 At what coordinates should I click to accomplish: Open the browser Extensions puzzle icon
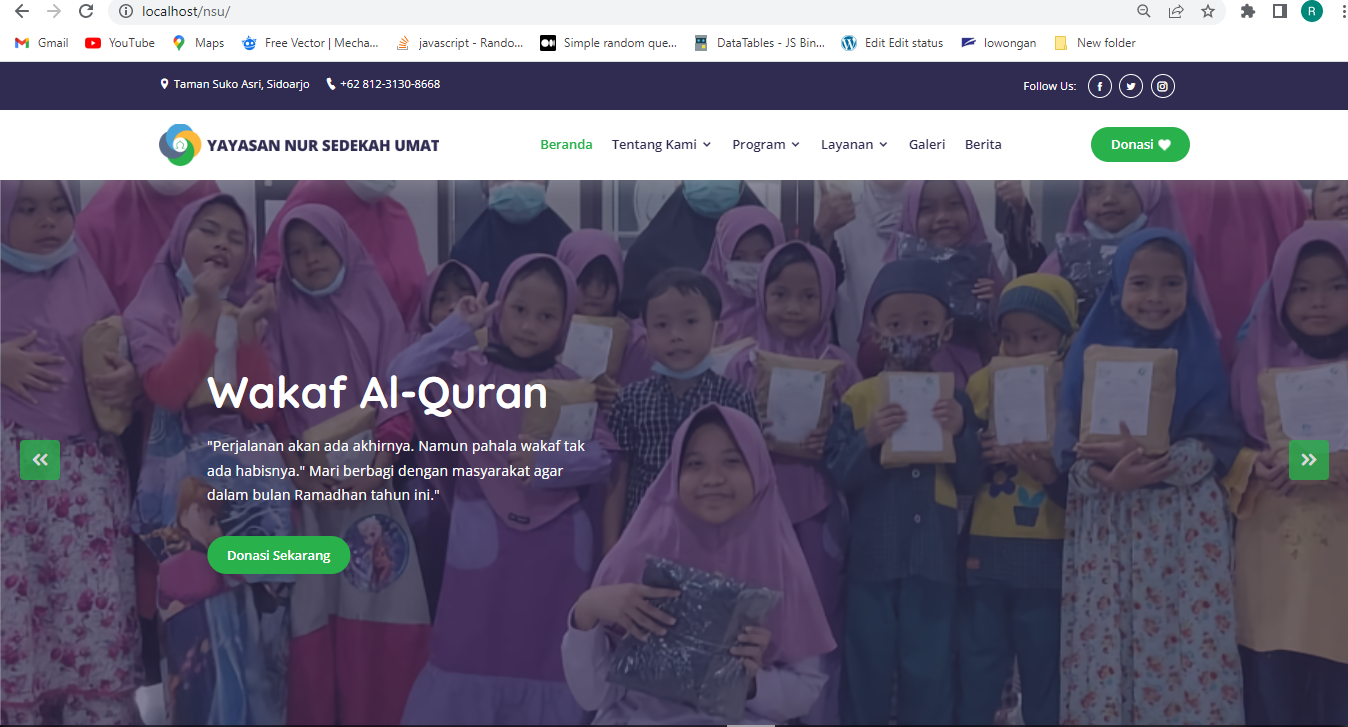[1247, 12]
